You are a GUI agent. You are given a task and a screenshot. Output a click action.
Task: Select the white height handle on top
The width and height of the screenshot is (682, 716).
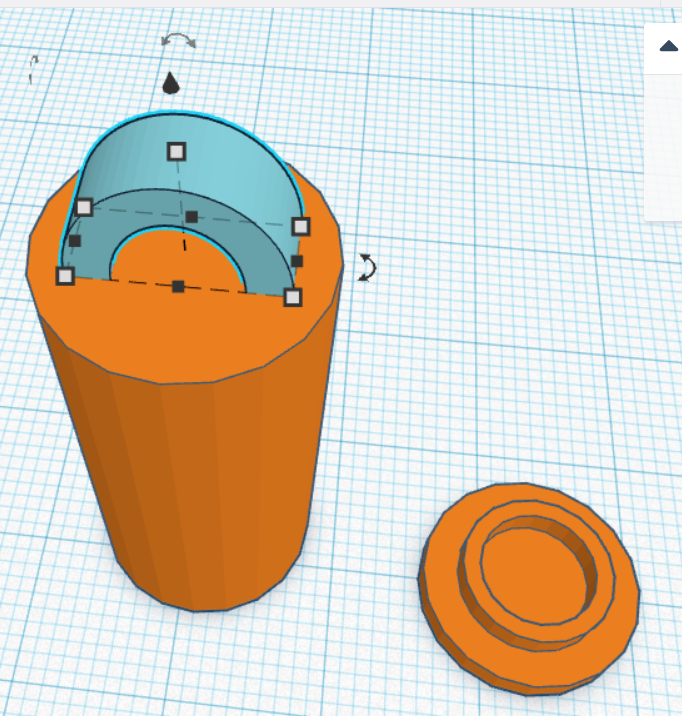click(177, 152)
